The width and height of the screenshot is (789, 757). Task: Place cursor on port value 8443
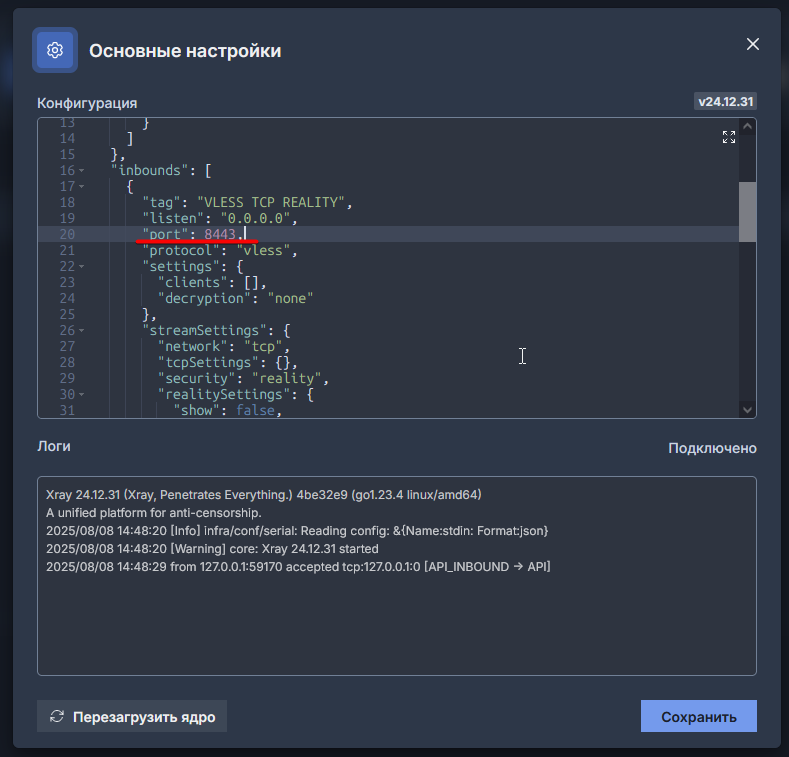(x=221, y=234)
